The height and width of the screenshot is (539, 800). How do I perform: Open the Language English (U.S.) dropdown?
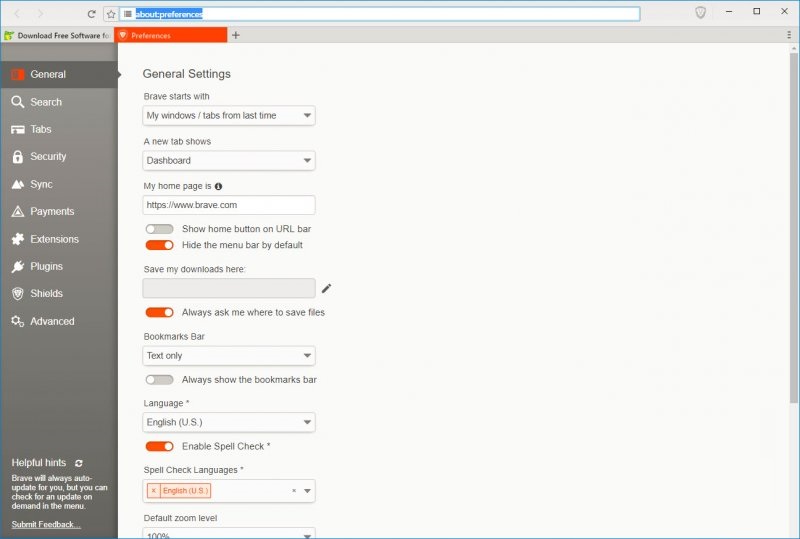(x=229, y=422)
